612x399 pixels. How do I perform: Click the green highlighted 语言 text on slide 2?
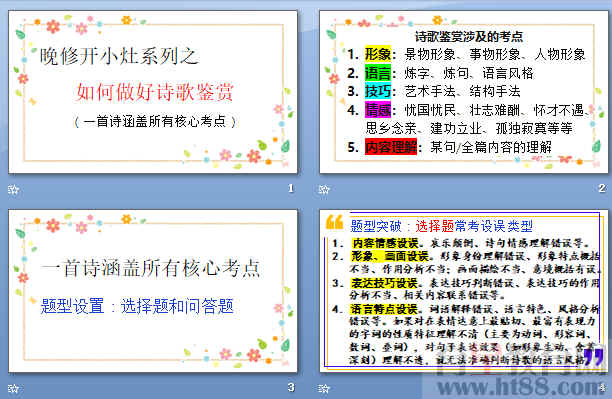(377, 73)
